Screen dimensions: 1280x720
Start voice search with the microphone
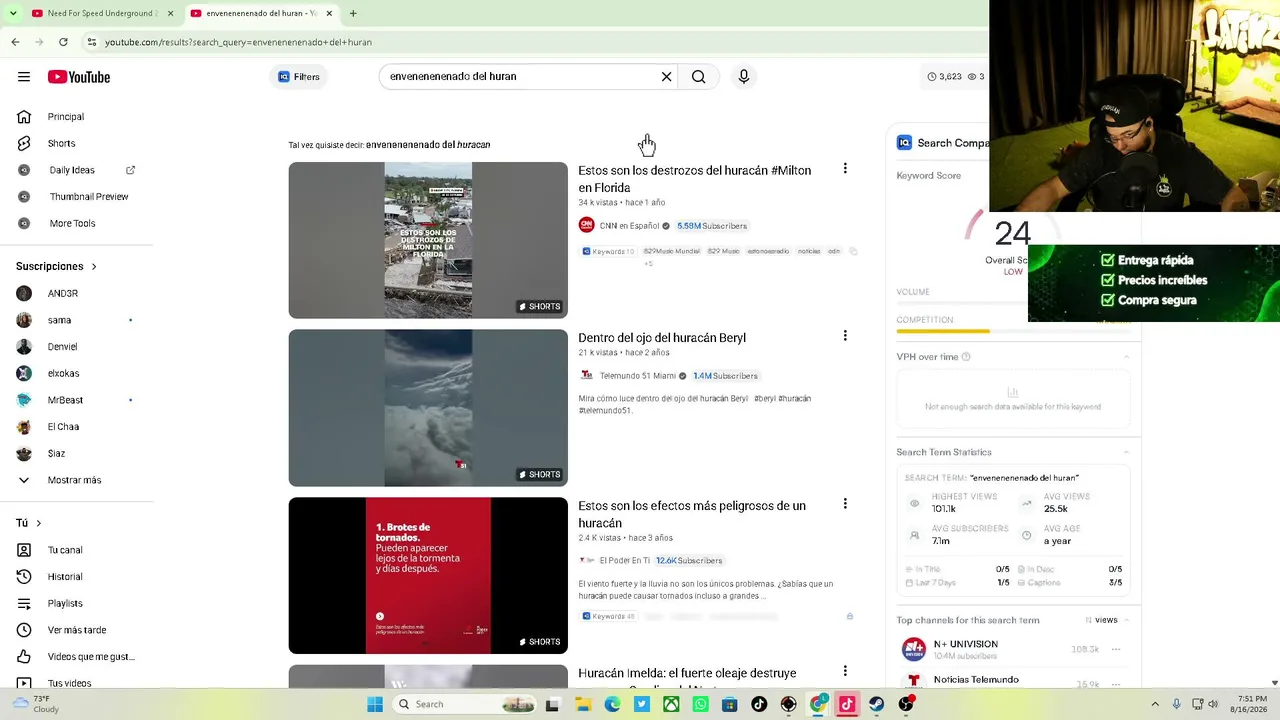(x=744, y=77)
